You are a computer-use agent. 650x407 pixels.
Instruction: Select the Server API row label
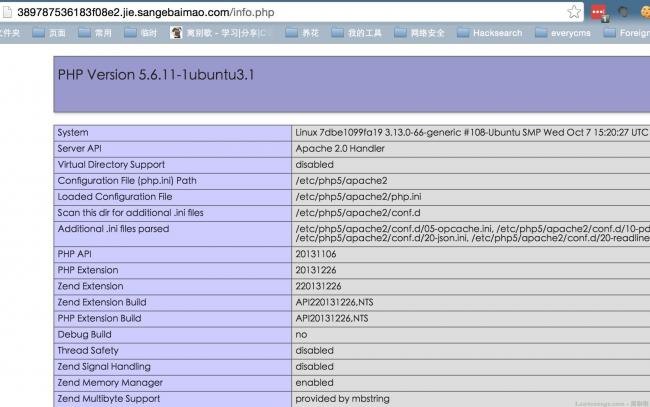point(79,148)
